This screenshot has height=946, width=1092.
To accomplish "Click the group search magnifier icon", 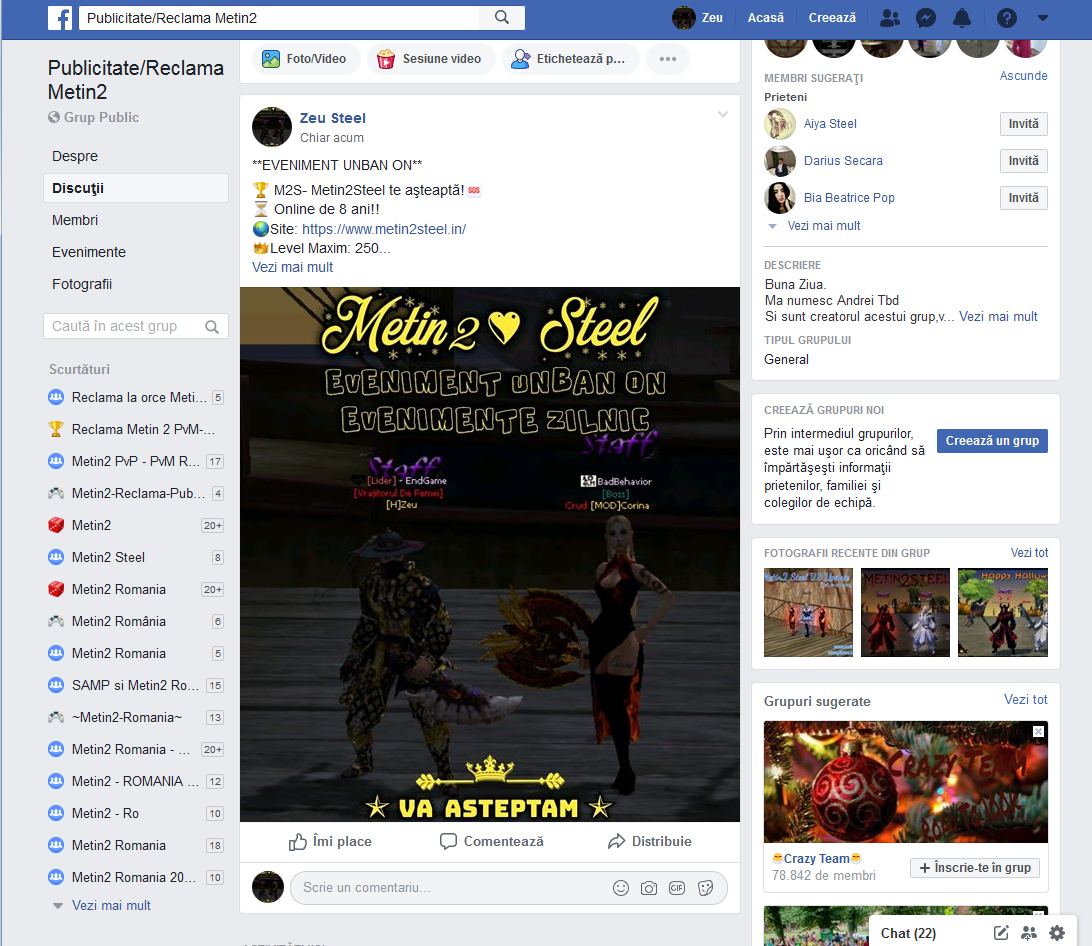I will tap(212, 327).
